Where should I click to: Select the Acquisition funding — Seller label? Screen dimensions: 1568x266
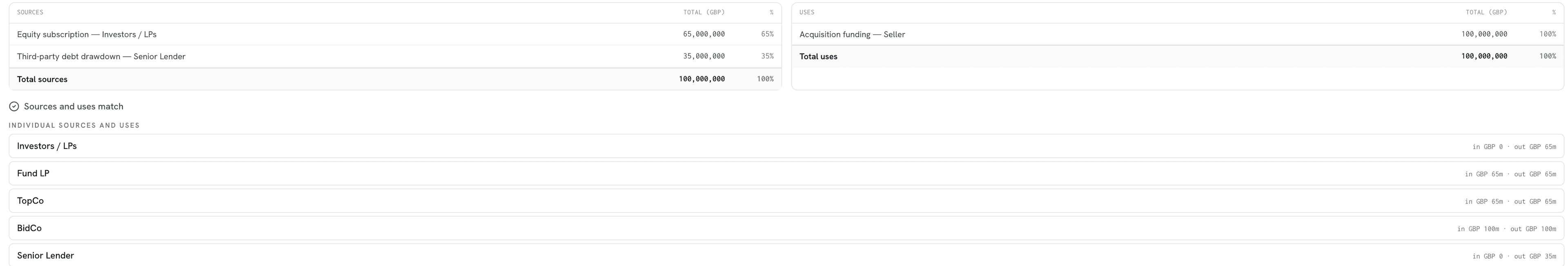(852, 35)
